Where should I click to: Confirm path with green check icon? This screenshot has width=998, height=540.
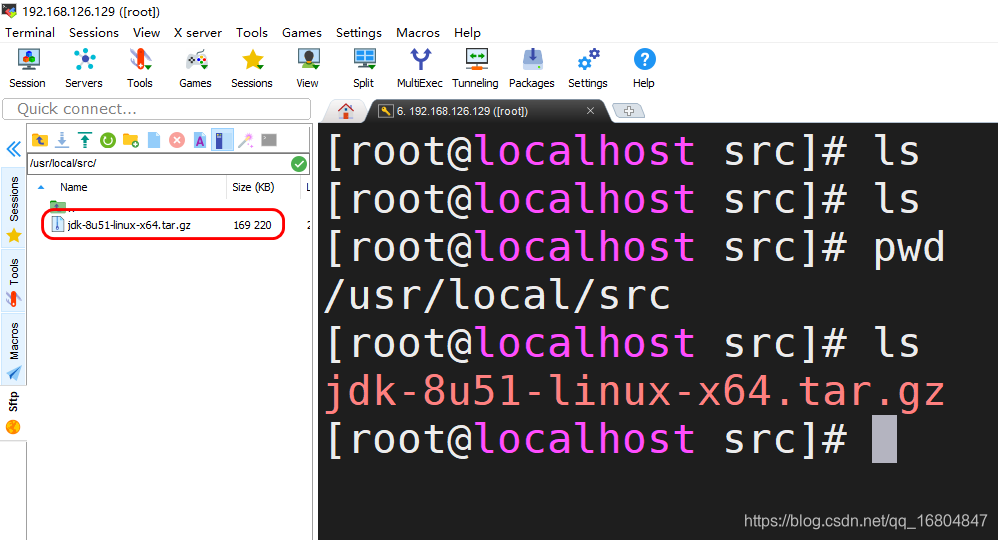coord(299,164)
